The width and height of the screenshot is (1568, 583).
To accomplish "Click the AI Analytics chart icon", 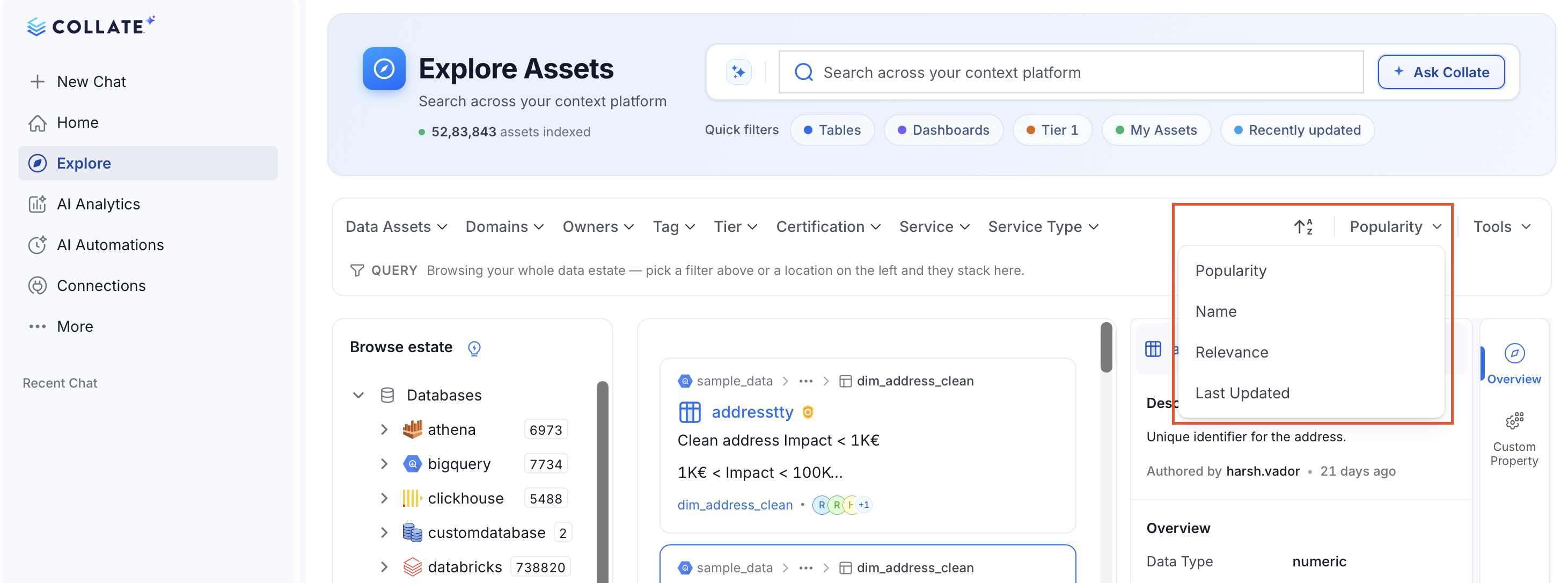I will click(37, 204).
